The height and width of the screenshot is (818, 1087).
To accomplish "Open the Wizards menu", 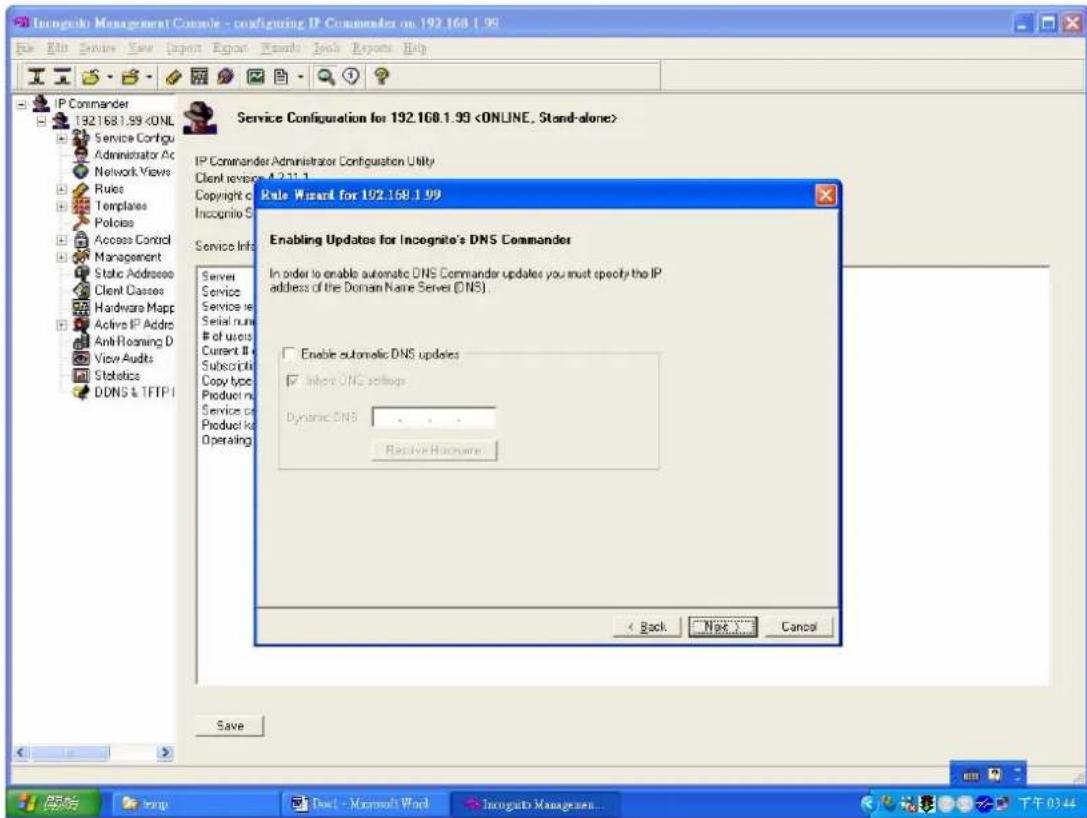I will click(x=280, y=48).
